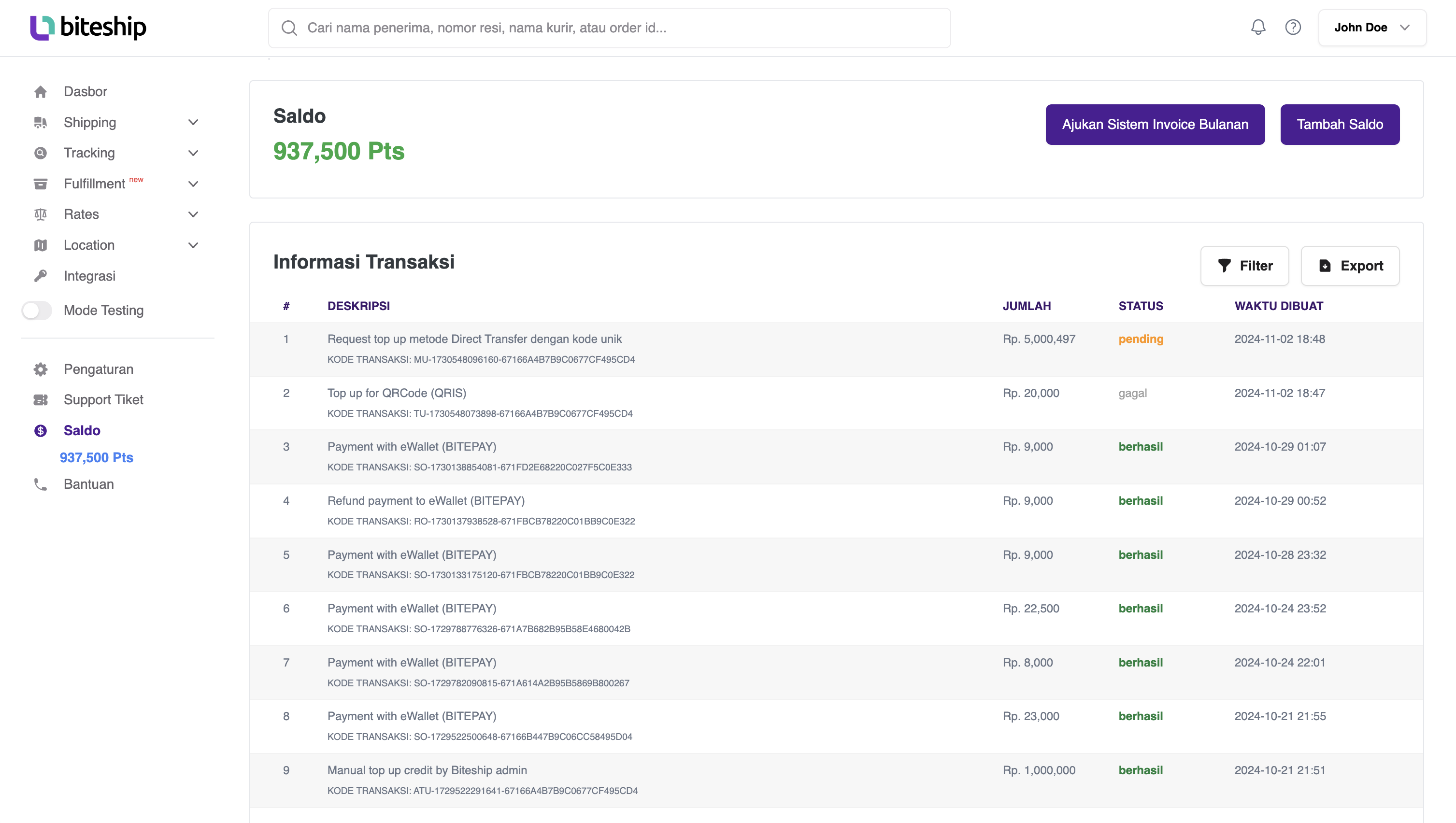Expand the Rates submenu chevron
This screenshot has width=1456, height=823.
193,214
